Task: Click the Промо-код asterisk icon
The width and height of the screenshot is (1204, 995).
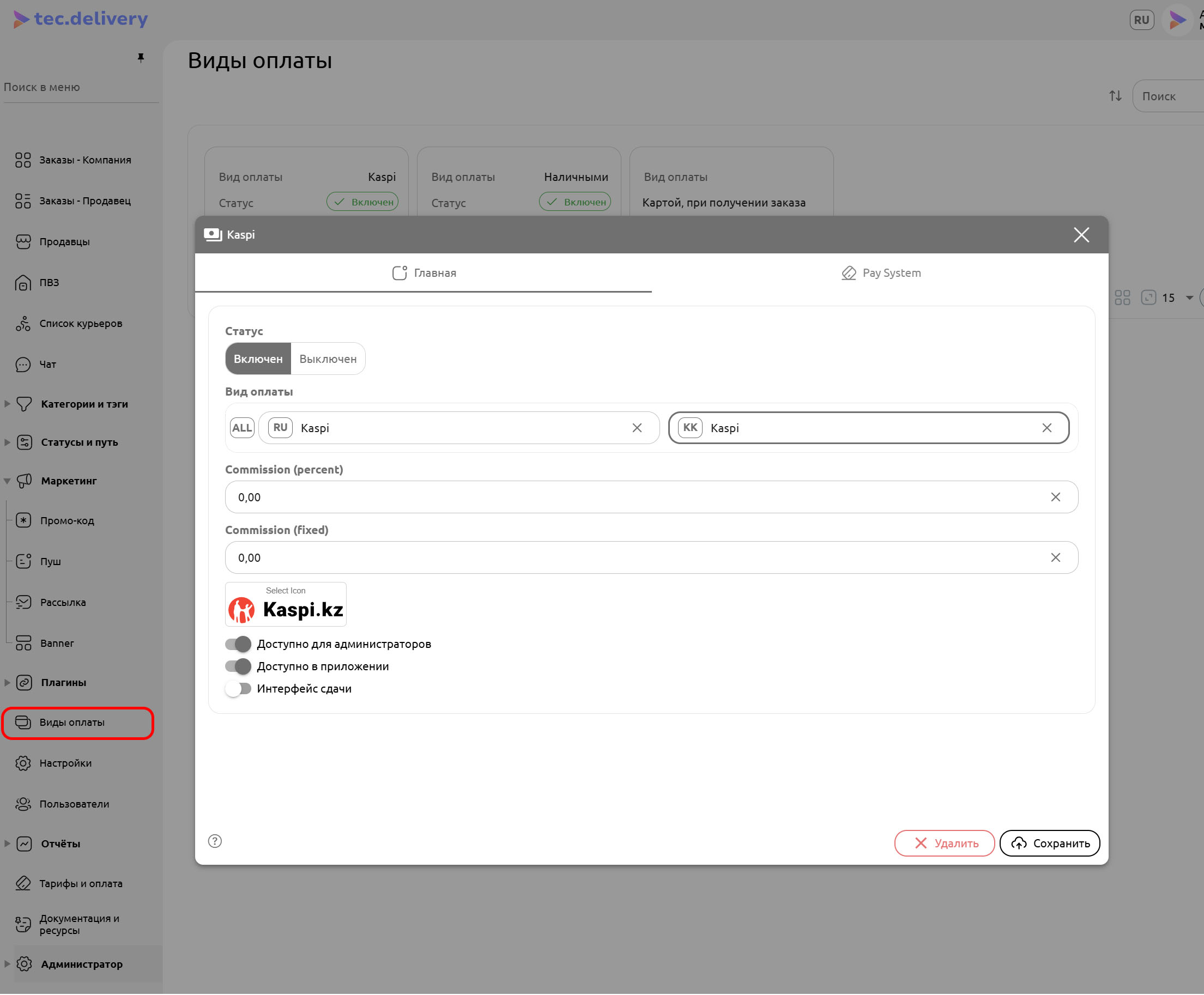Action: coord(23,521)
